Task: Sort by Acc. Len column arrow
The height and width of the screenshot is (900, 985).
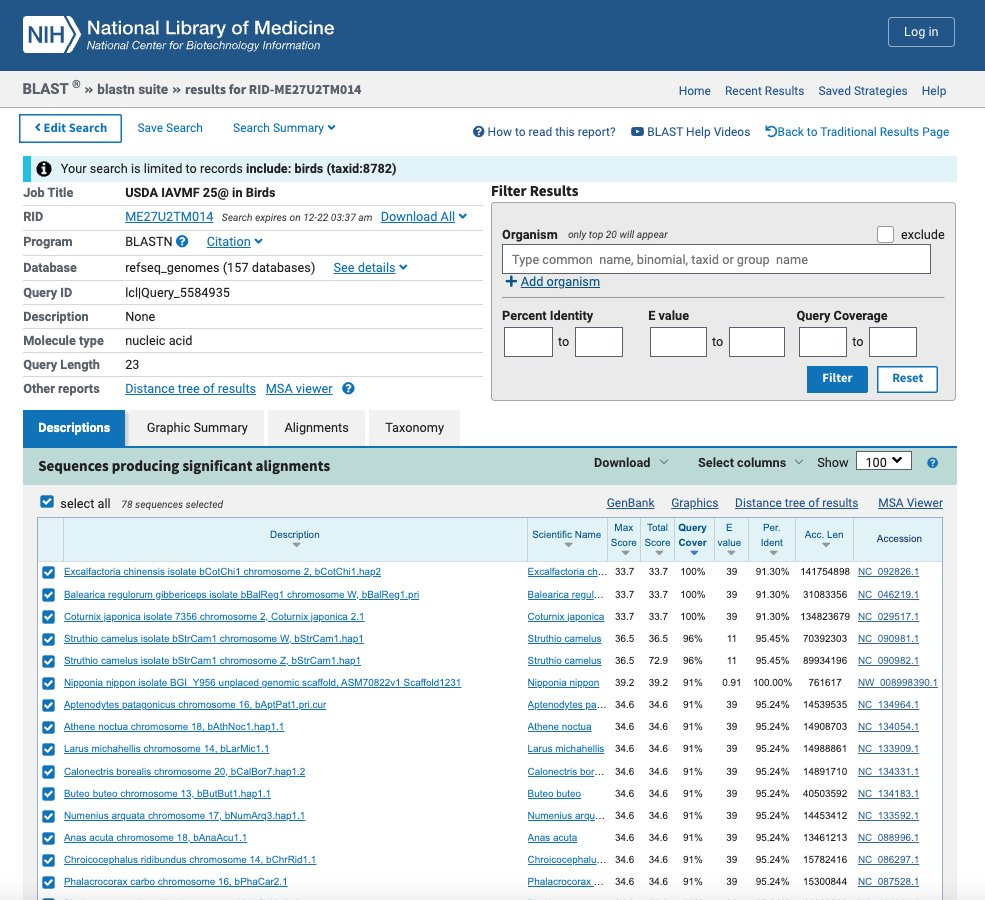Action: click(x=826, y=545)
